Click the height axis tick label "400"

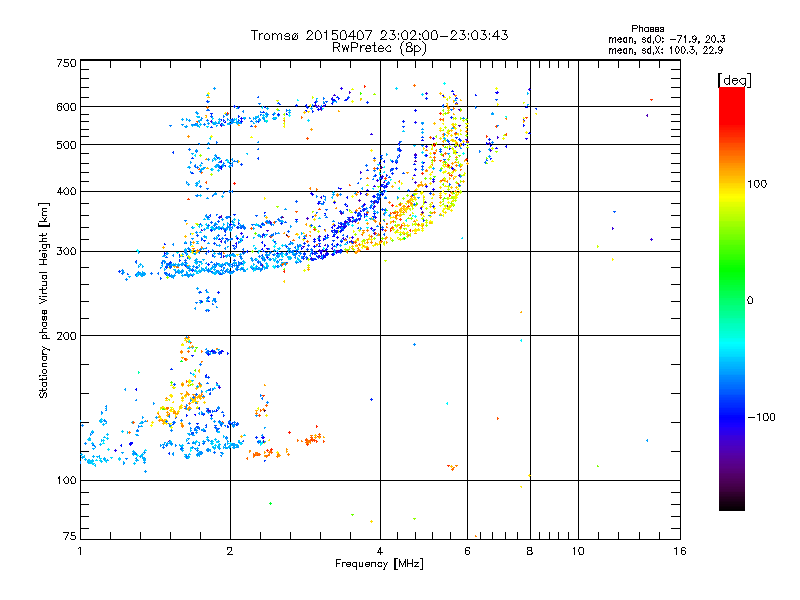pyautogui.click(x=66, y=191)
